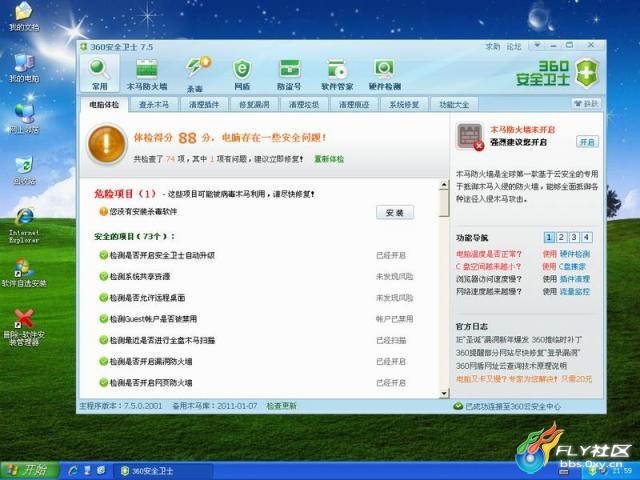Open the 网盾 shield icon
Screen dimensions: 640x480
point(242,73)
